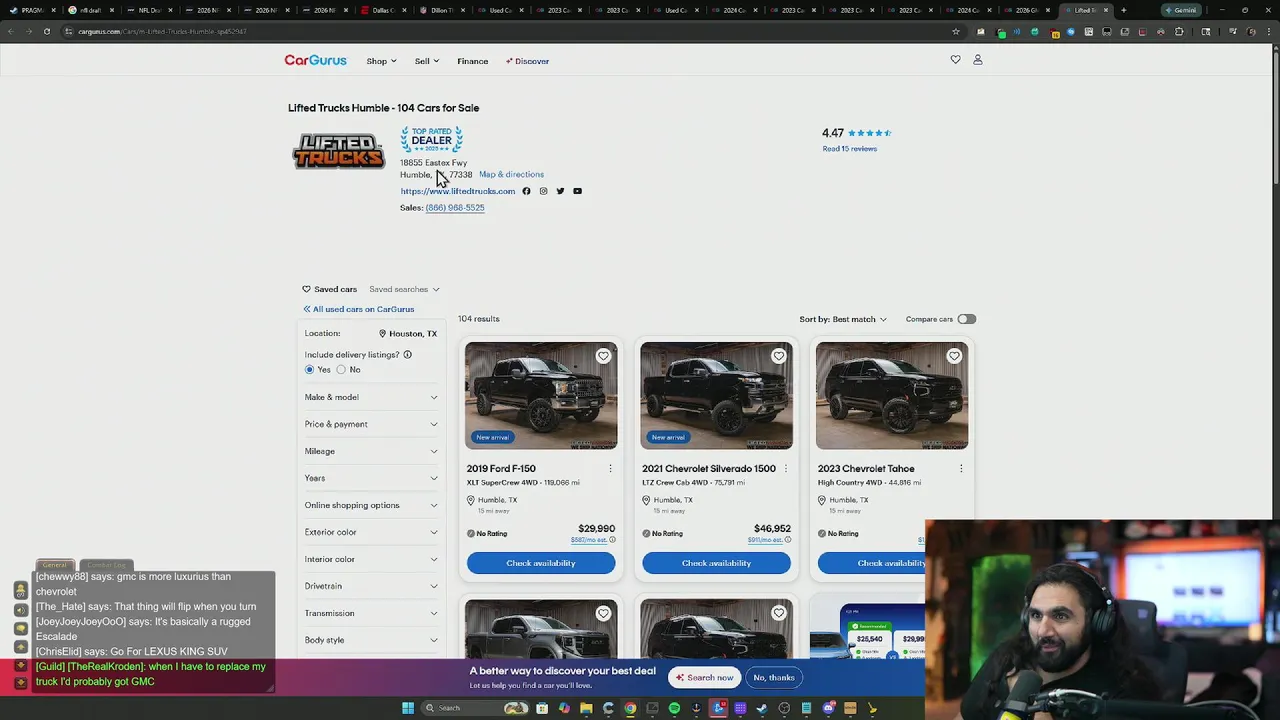Open saved favorites heart icon in header

(x=955, y=60)
